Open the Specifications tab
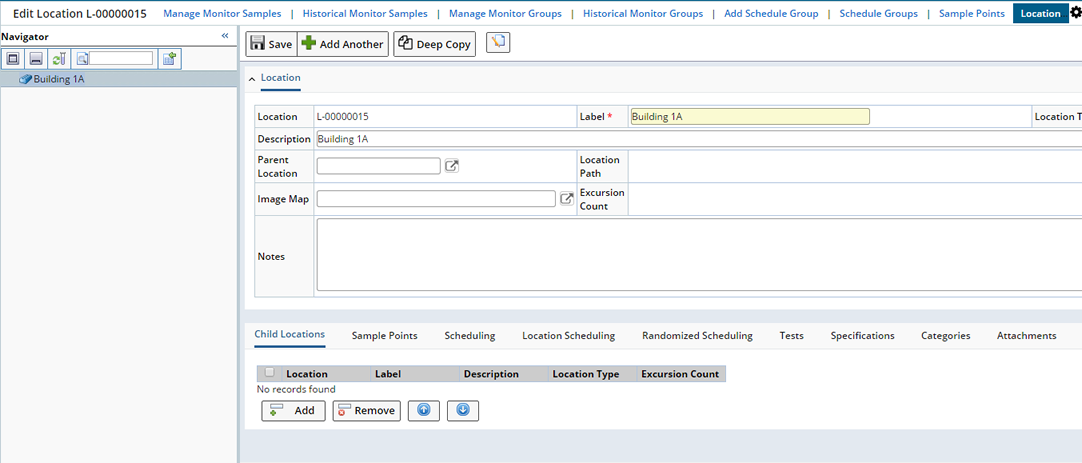 (863, 335)
